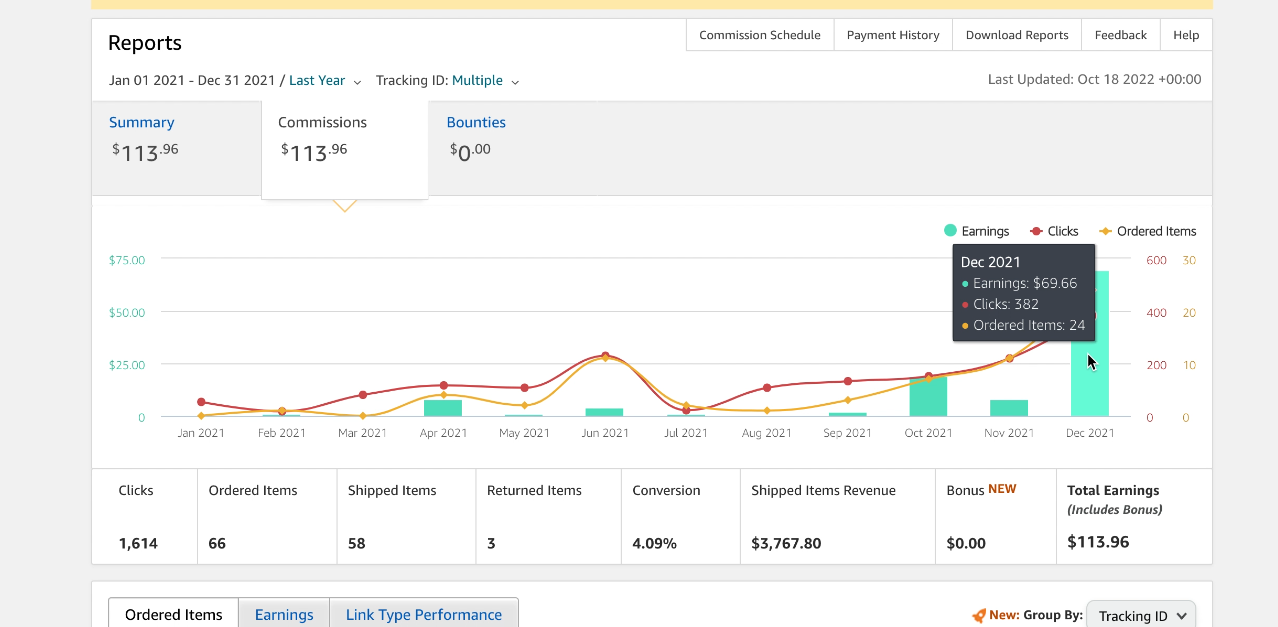Click the October 2021 earnings bar
Viewport: 1278px width, 627px height.
pos(928,396)
